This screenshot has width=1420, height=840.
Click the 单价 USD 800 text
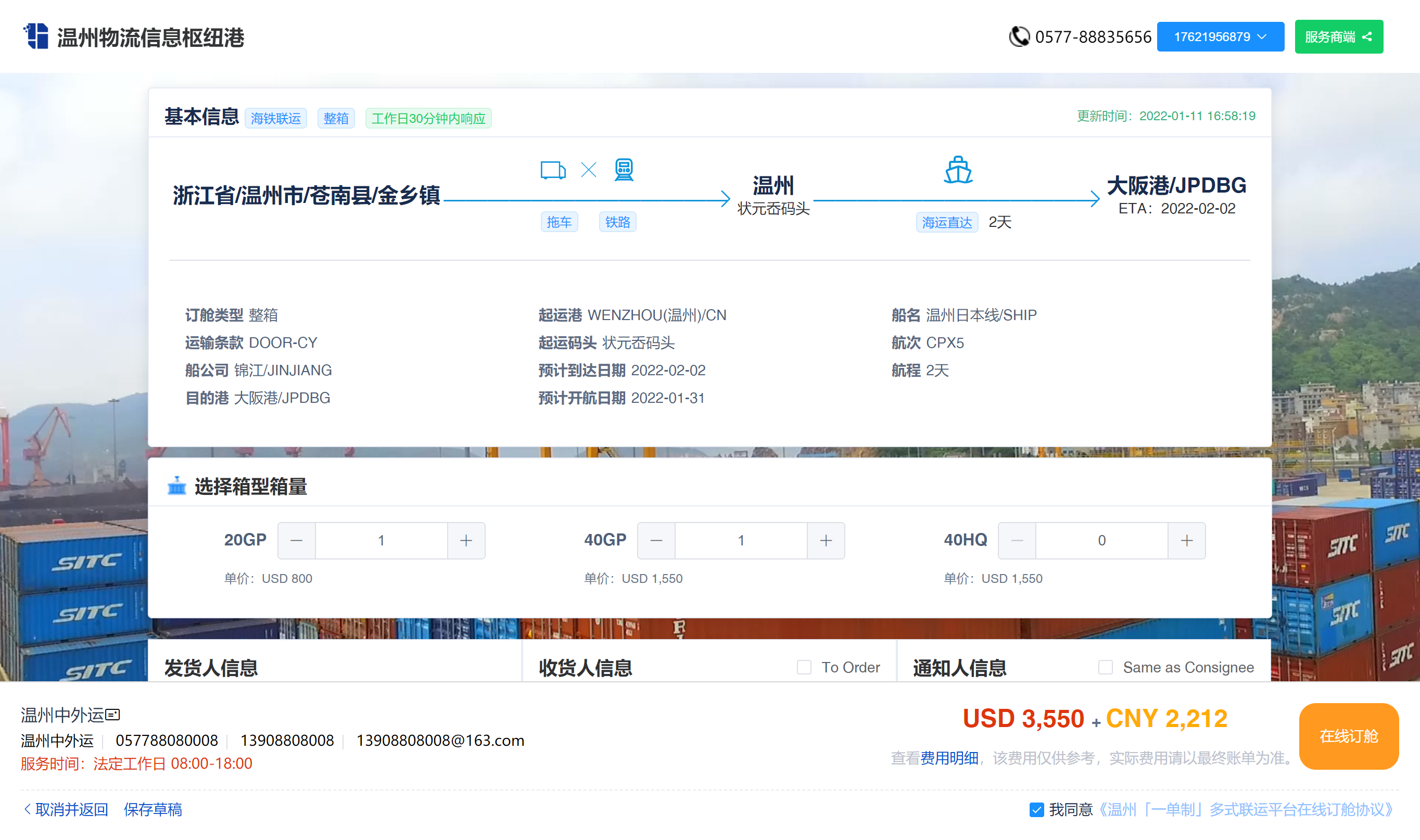pyautogui.click(x=268, y=579)
